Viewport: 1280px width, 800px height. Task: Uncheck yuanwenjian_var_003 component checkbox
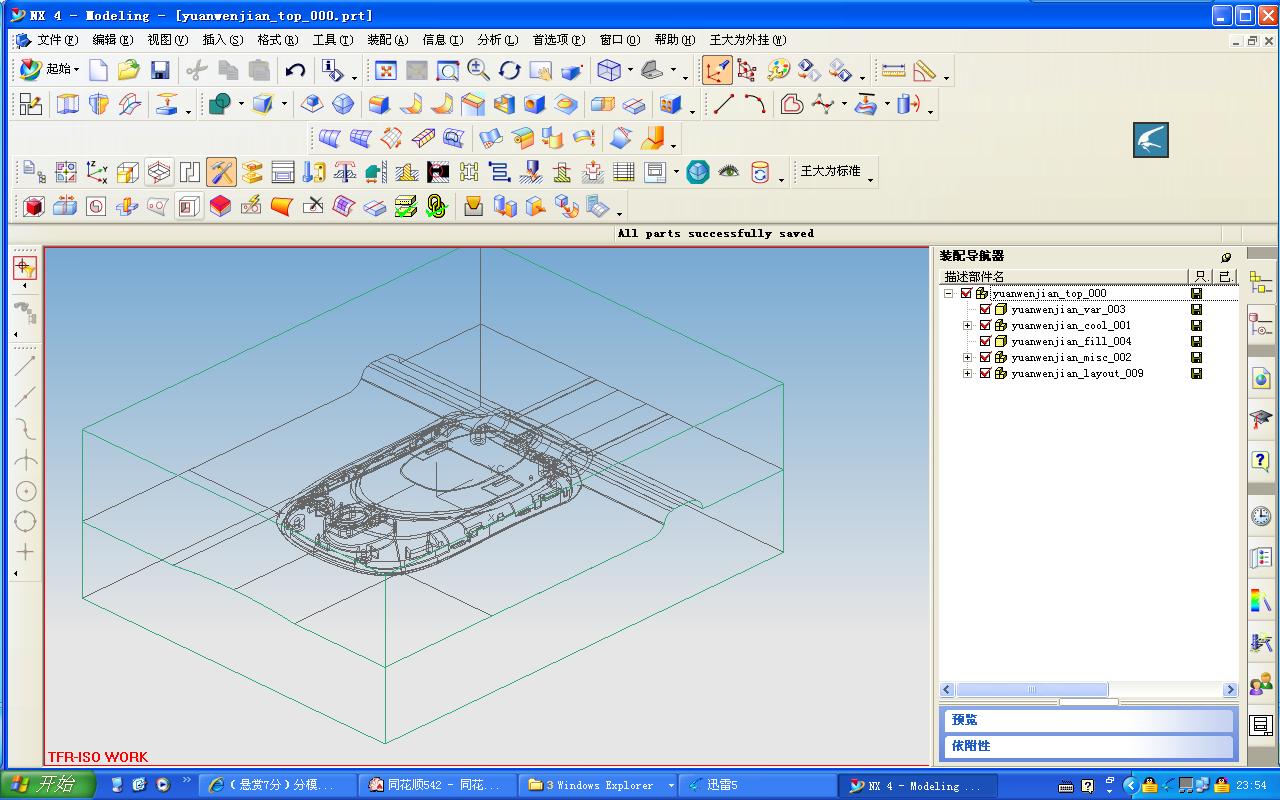[985, 310]
